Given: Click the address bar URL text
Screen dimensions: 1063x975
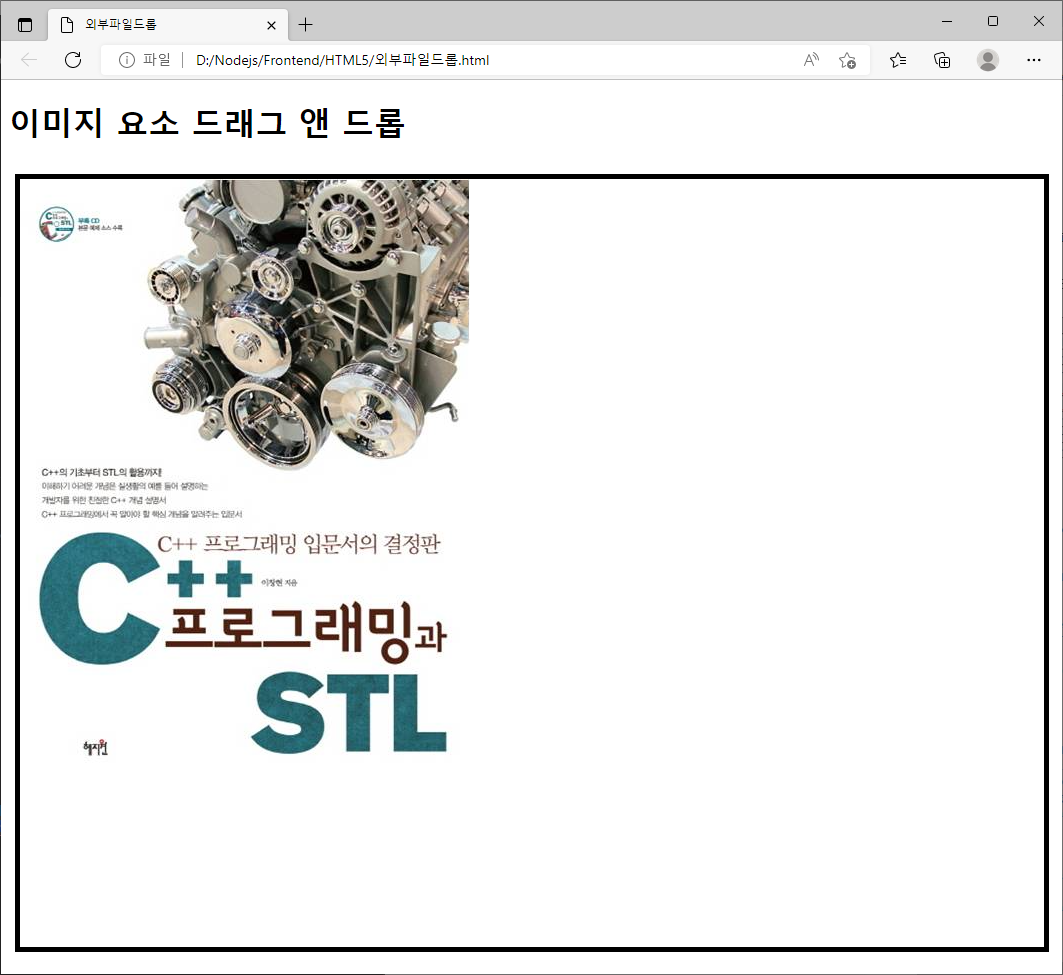Looking at the screenshot, I should (342, 60).
